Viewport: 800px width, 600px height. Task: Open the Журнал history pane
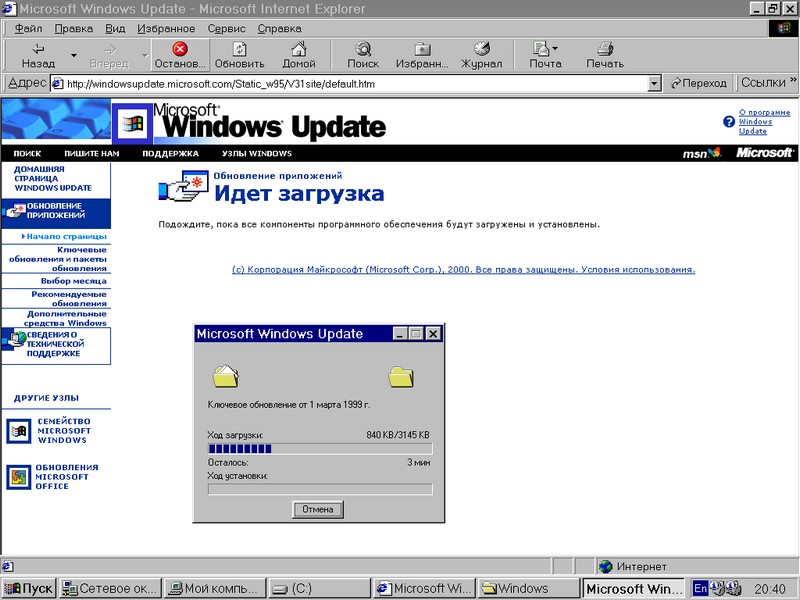[x=481, y=56]
